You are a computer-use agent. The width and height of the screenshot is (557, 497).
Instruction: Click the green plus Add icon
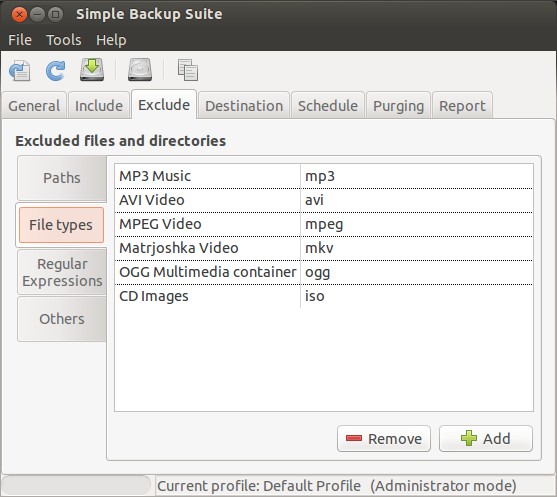point(469,438)
